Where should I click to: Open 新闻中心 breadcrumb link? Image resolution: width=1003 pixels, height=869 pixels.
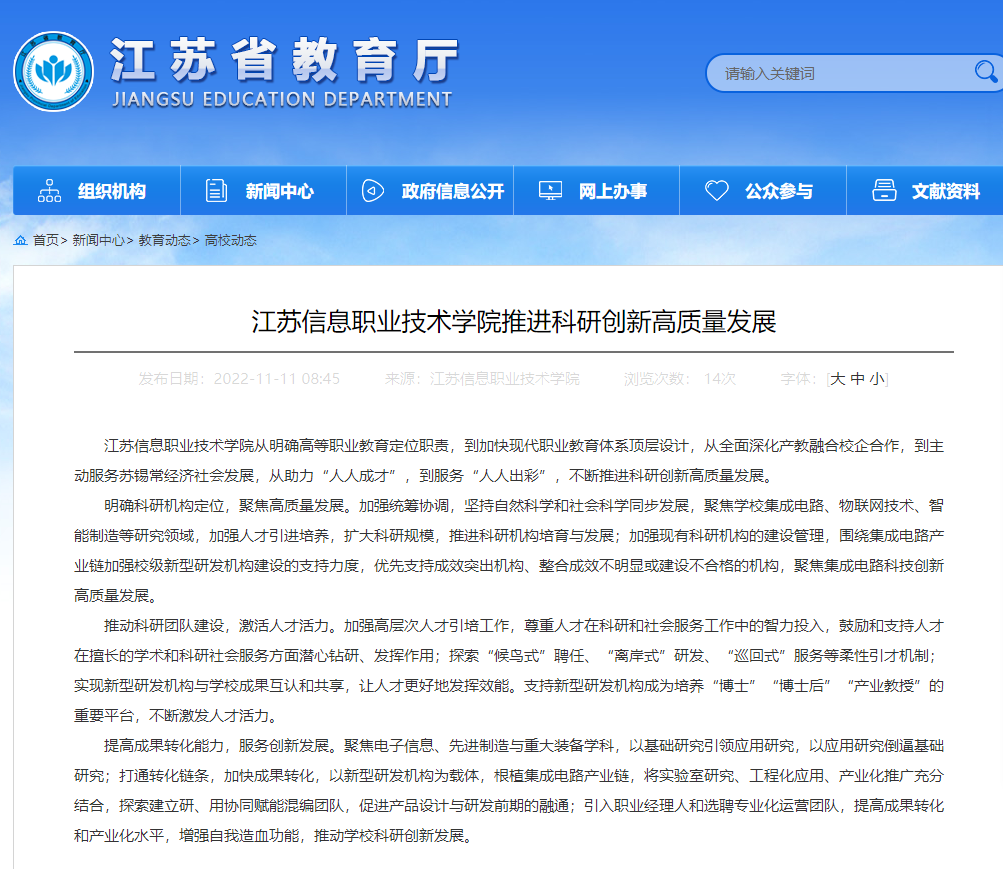pyautogui.click(x=99, y=240)
